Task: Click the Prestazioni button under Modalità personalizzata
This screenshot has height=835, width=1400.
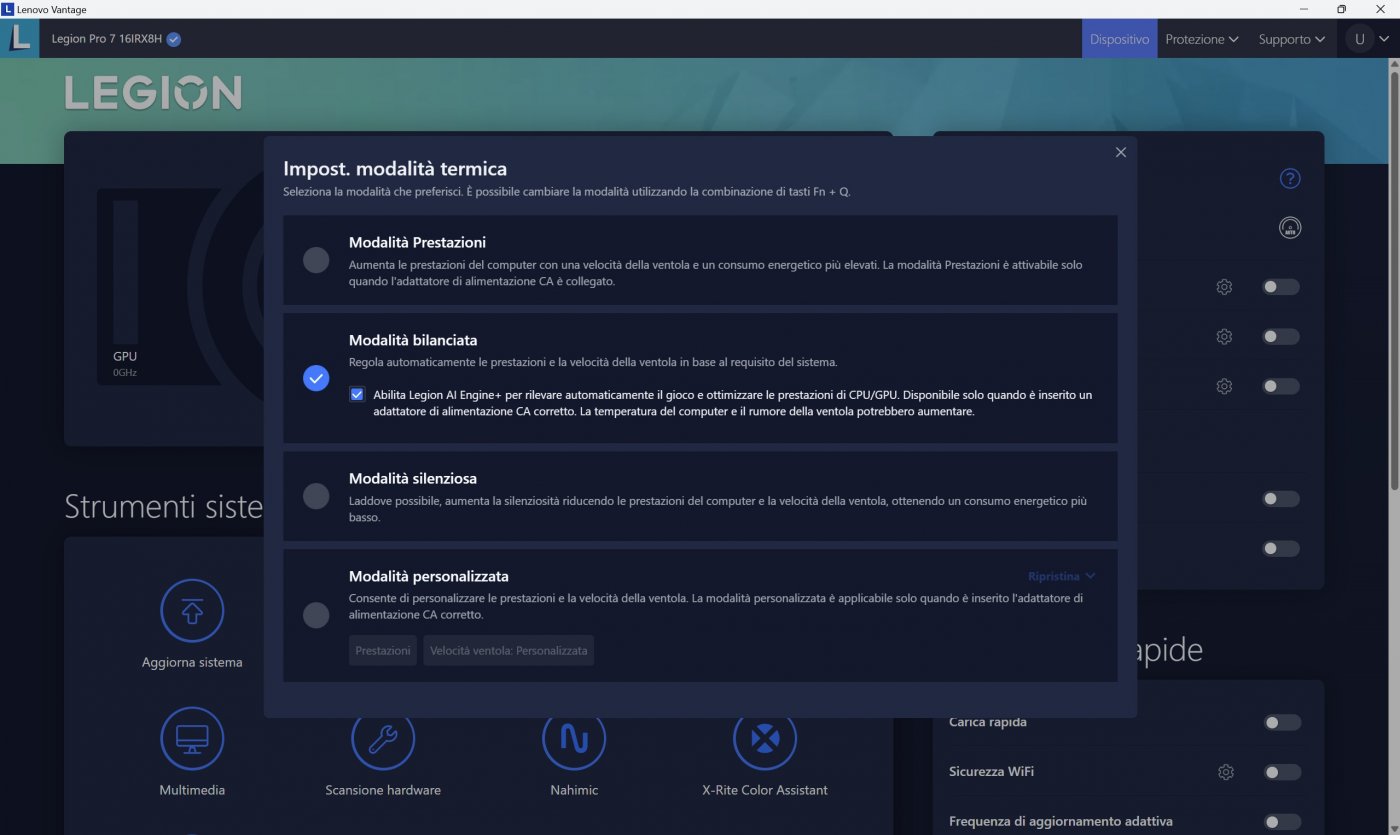Action: (382, 650)
